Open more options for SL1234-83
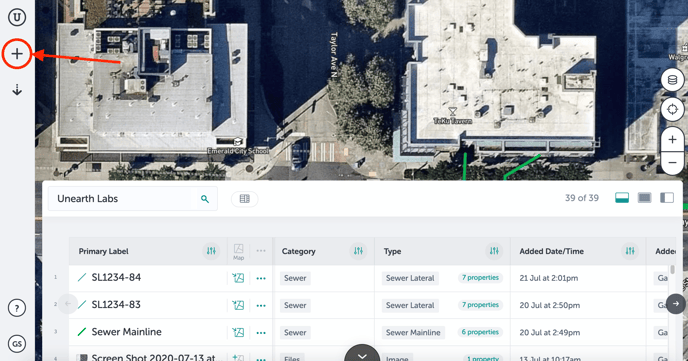Image resolution: width=688 pixels, height=361 pixels. coord(261,306)
